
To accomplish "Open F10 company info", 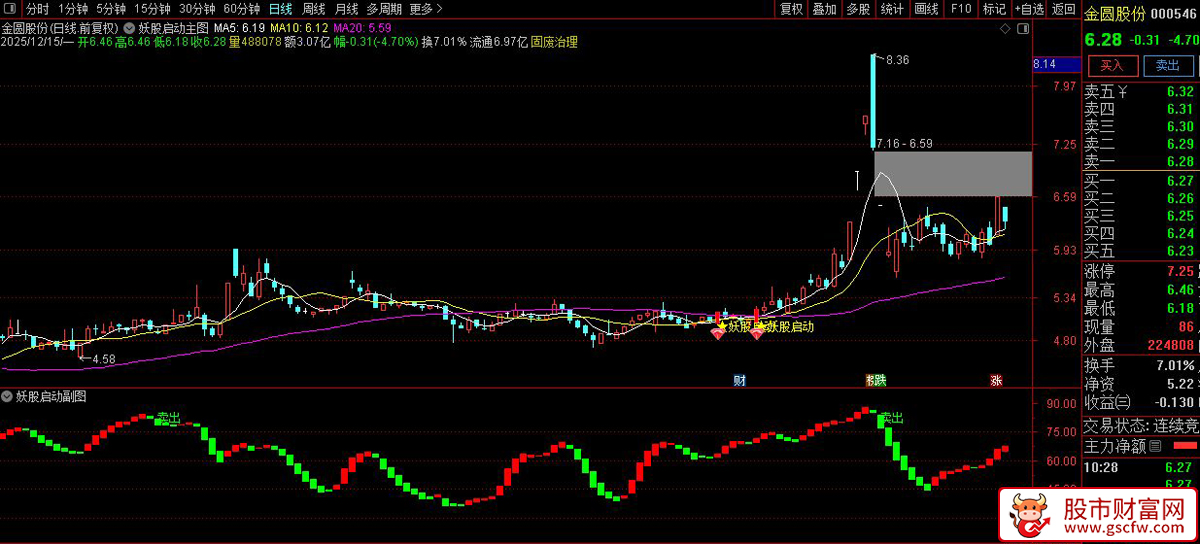I will click(x=960, y=9).
